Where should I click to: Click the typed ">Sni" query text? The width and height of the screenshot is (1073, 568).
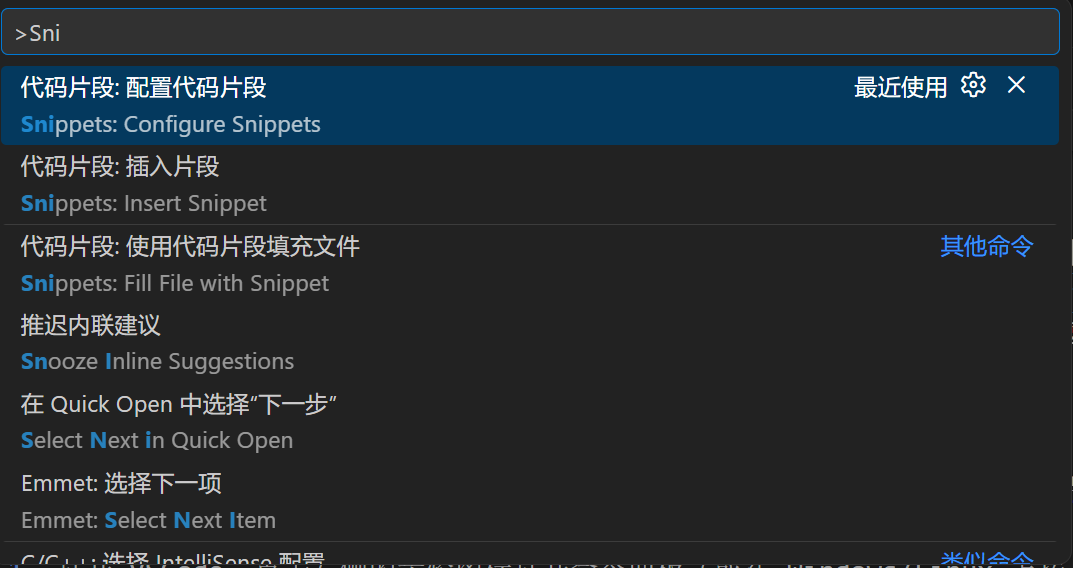point(38,33)
